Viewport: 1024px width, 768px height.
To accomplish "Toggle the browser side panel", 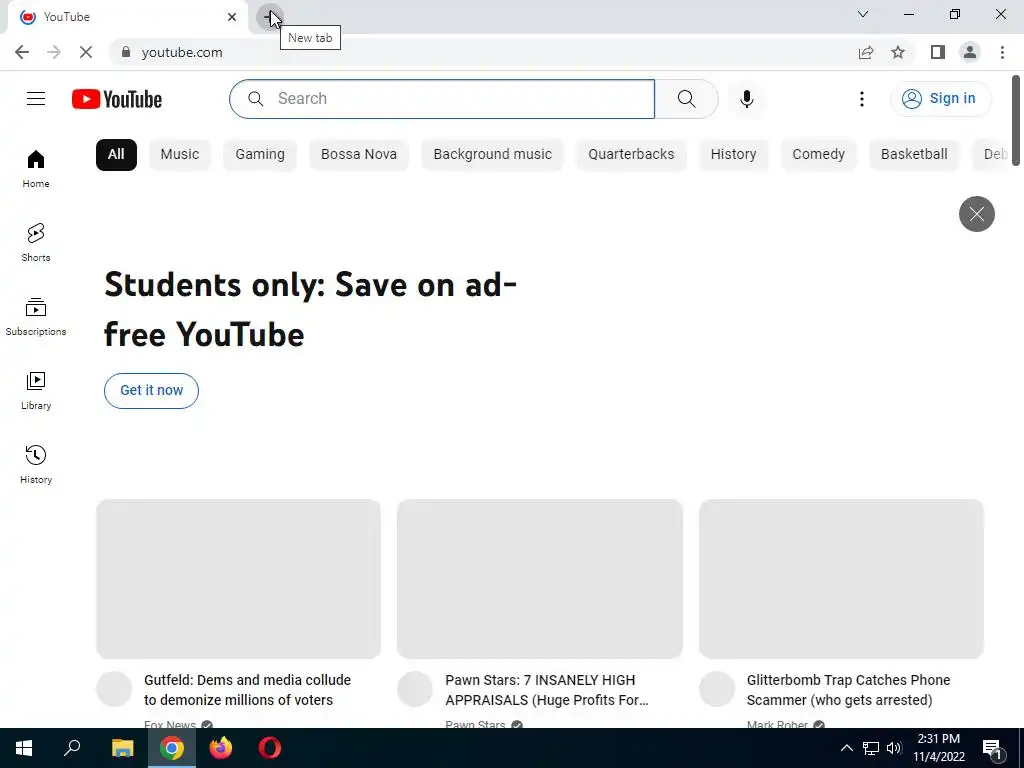I will pyautogui.click(x=938, y=52).
